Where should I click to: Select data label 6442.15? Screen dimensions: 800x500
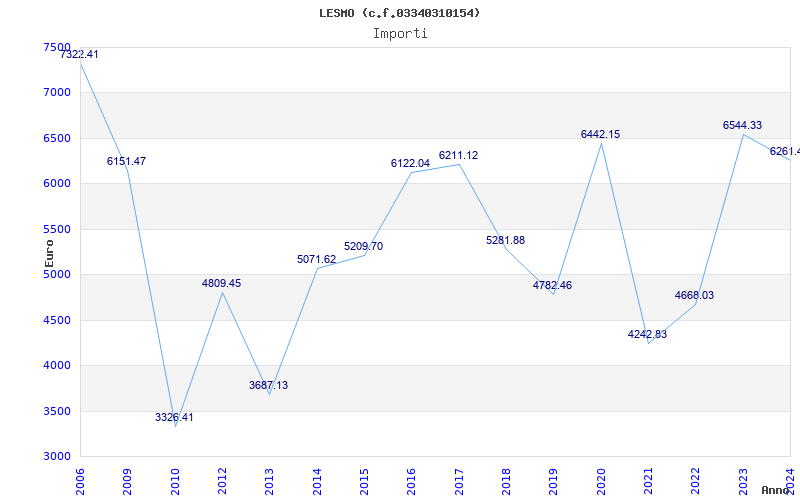[x=600, y=134]
